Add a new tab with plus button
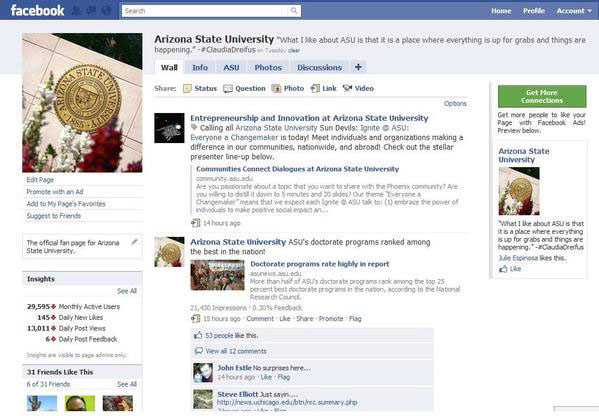 click(x=358, y=67)
